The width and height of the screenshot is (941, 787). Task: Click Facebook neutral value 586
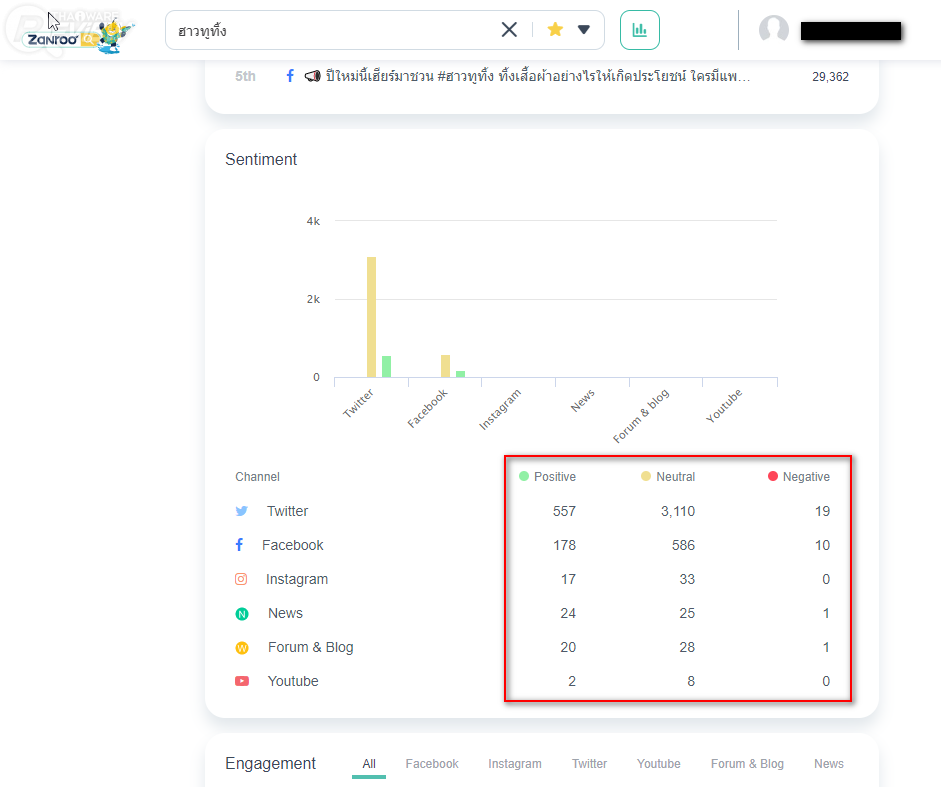[x=683, y=545]
